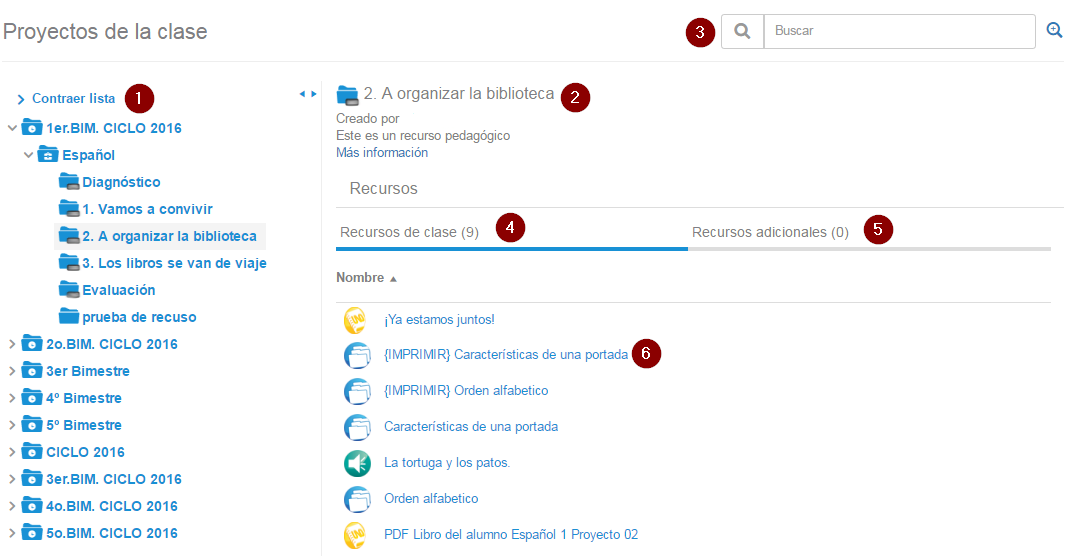Select the Recursos de clase tab

point(409,232)
